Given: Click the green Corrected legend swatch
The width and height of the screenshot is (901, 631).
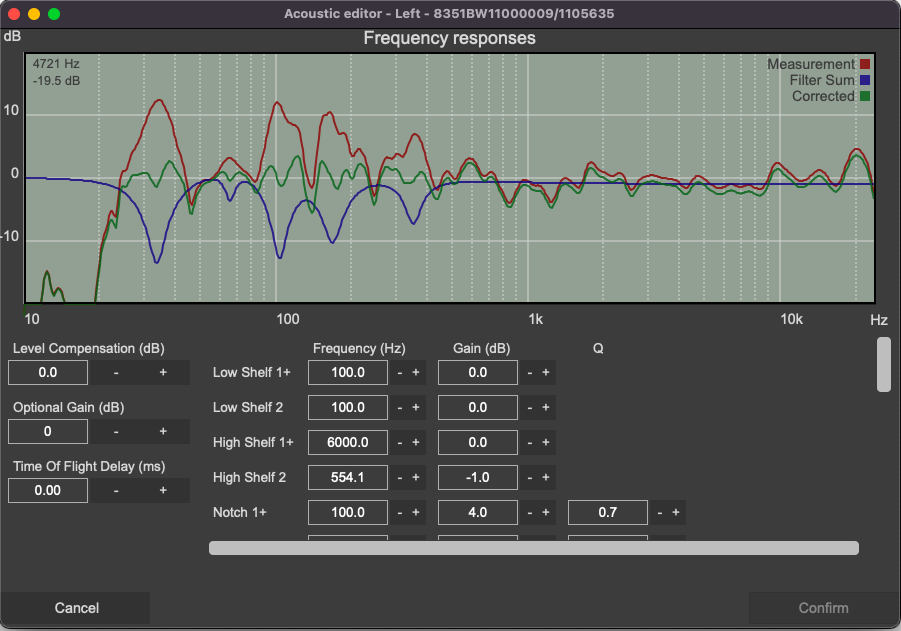Looking at the screenshot, I should (x=866, y=96).
